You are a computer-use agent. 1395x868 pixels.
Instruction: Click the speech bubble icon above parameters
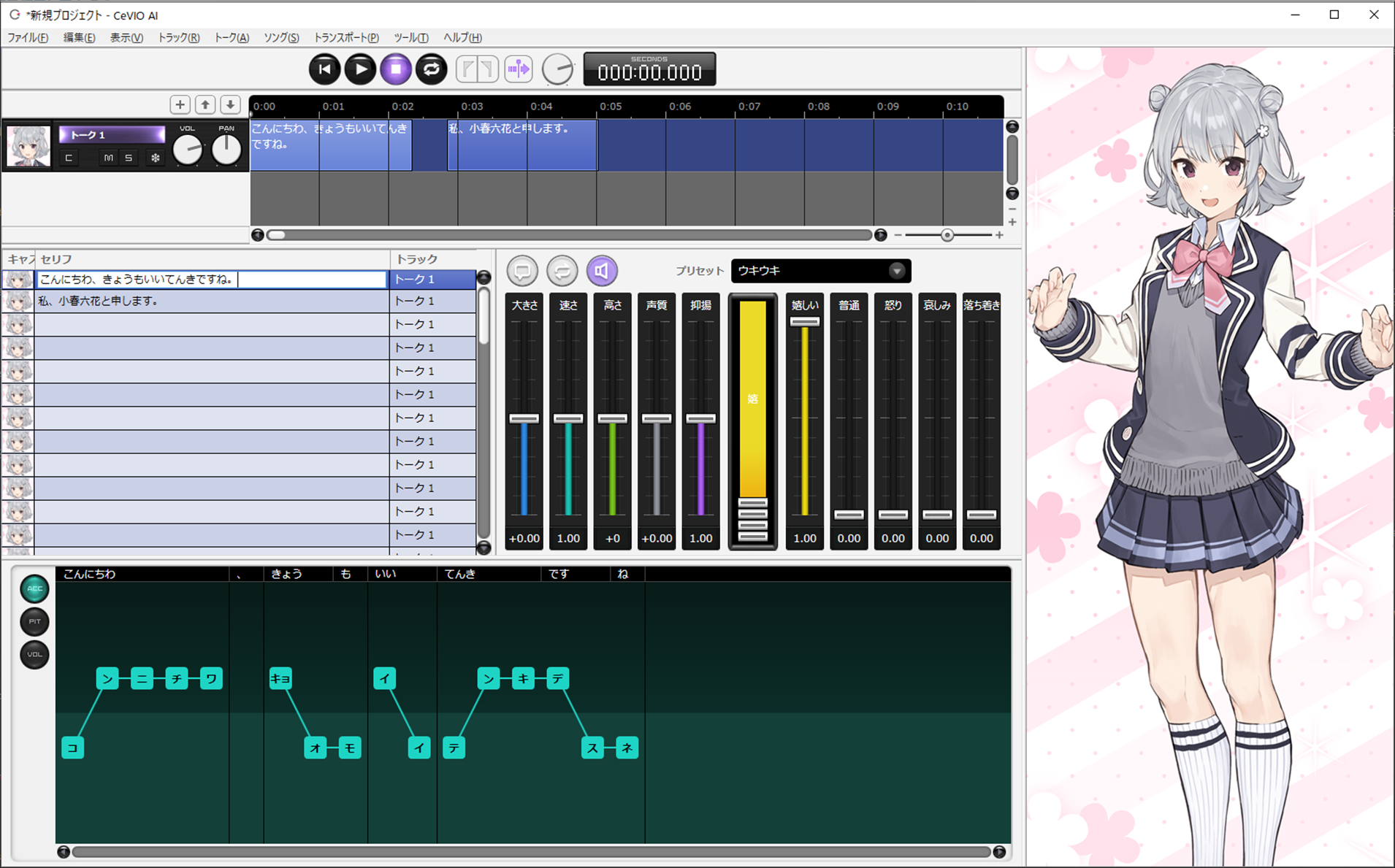tap(522, 271)
